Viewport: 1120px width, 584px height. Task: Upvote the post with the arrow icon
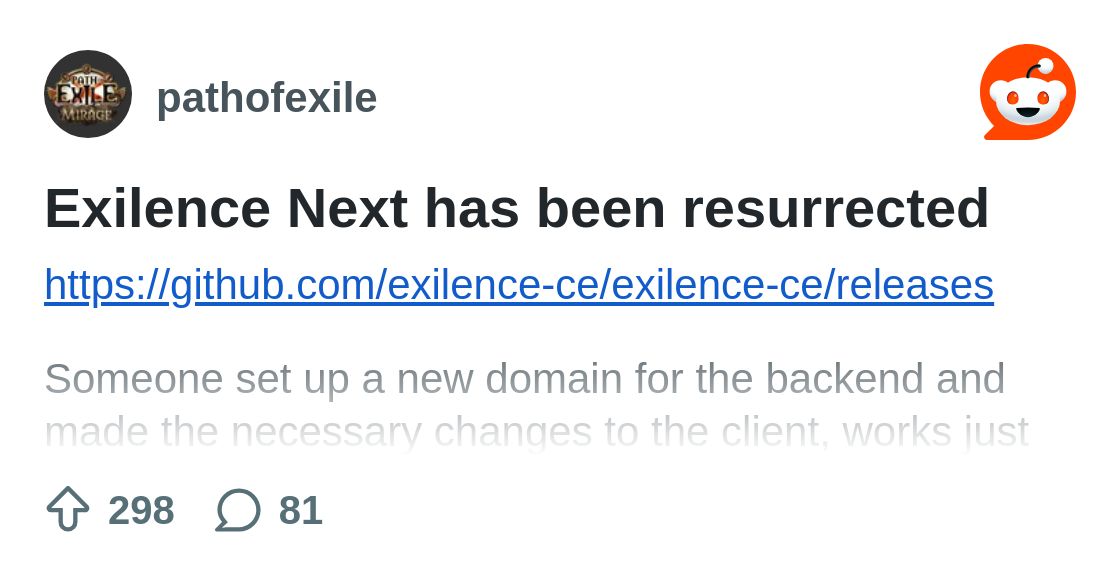(x=68, y=509)
